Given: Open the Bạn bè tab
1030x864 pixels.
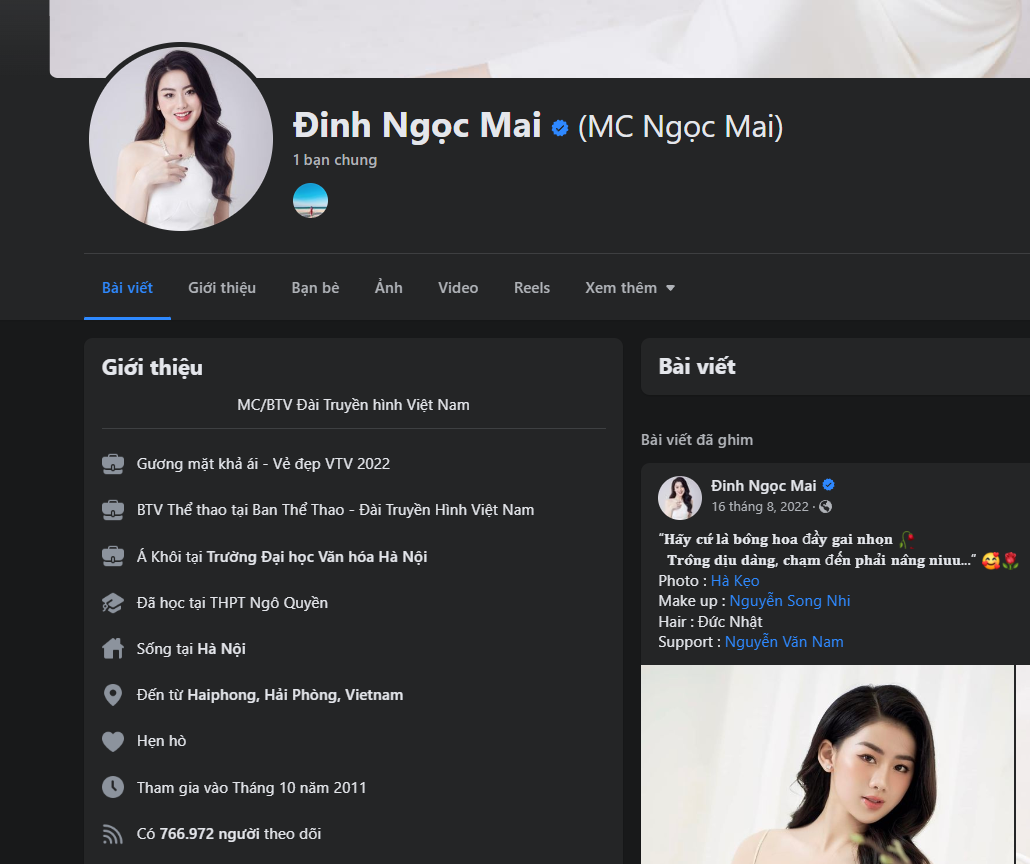Looking at the screenshot, I should coord(315,288).
